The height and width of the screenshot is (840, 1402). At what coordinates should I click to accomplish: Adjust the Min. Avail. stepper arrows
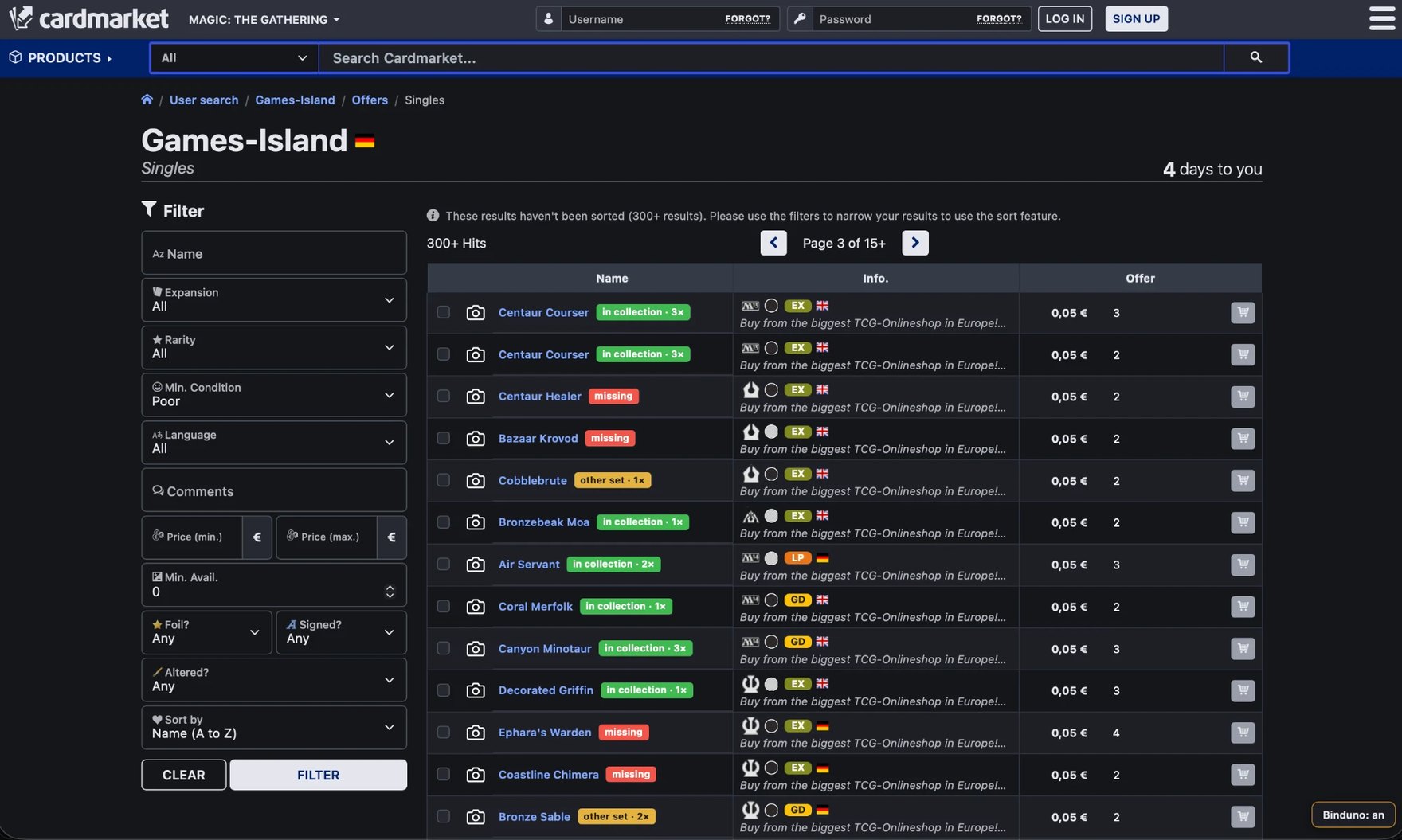pos(390,592)
